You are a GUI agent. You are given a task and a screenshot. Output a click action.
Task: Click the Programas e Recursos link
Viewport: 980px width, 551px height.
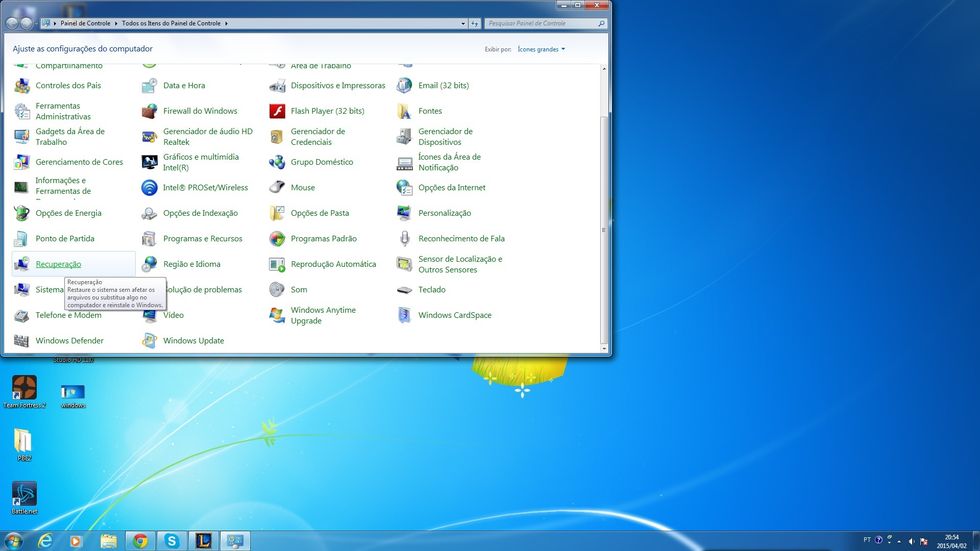tap(202, 239)
